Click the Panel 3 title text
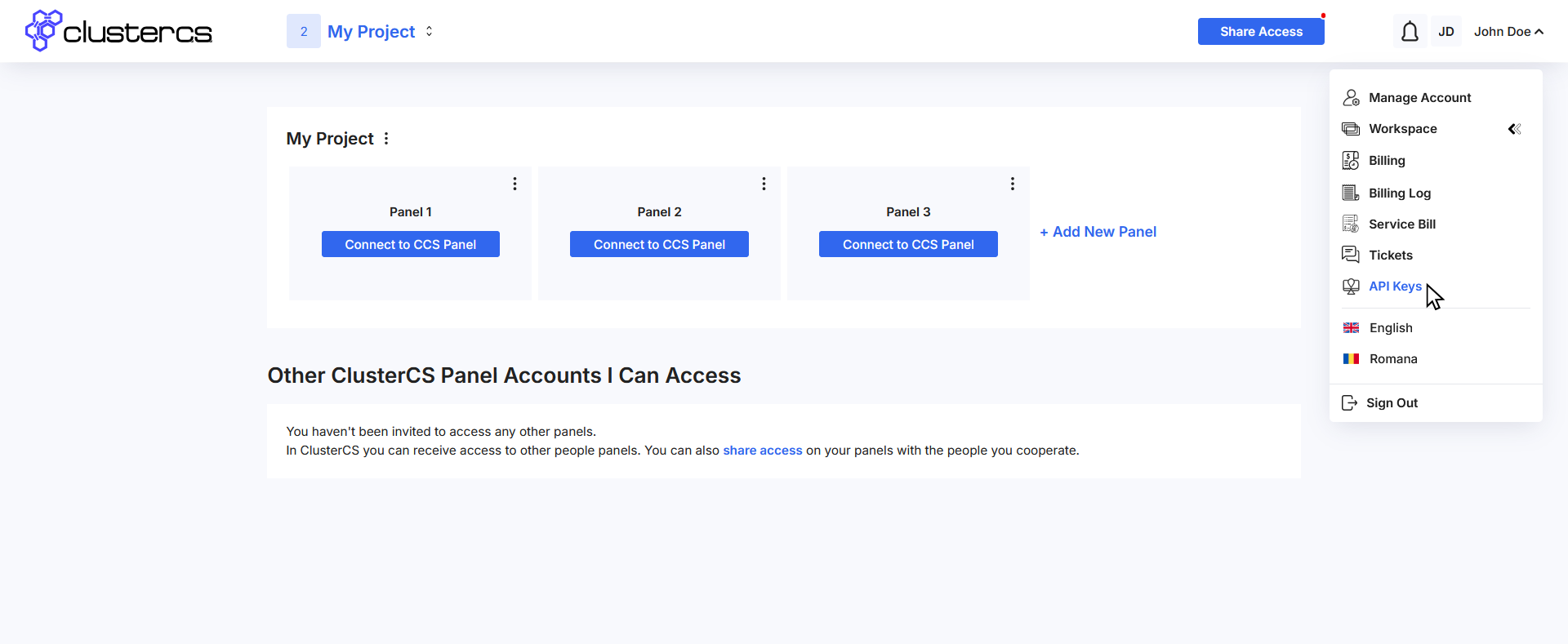1568x644 pixels. 908,211
